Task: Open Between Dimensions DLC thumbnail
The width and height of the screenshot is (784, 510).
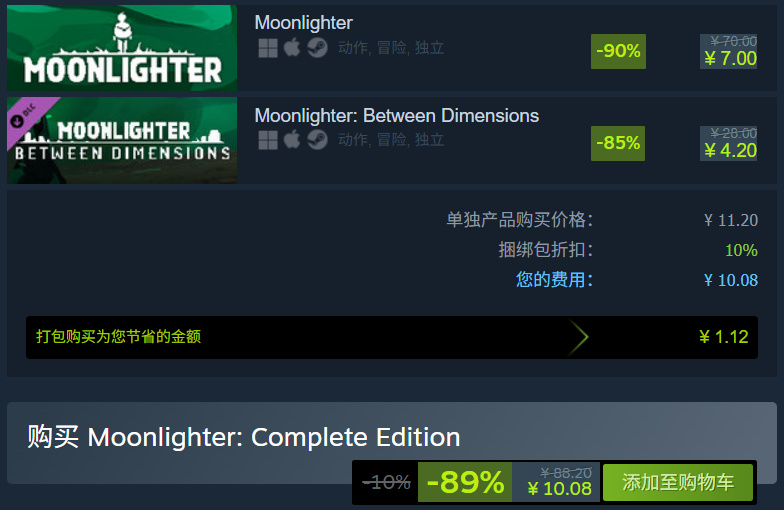Action: point(122,140)
